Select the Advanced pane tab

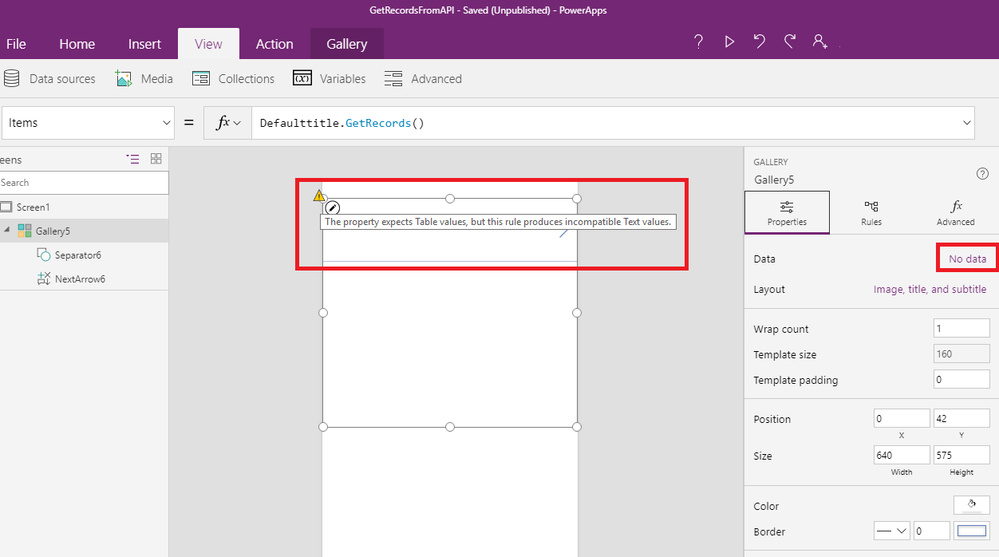pyautogui.click(x=955, y=212)
